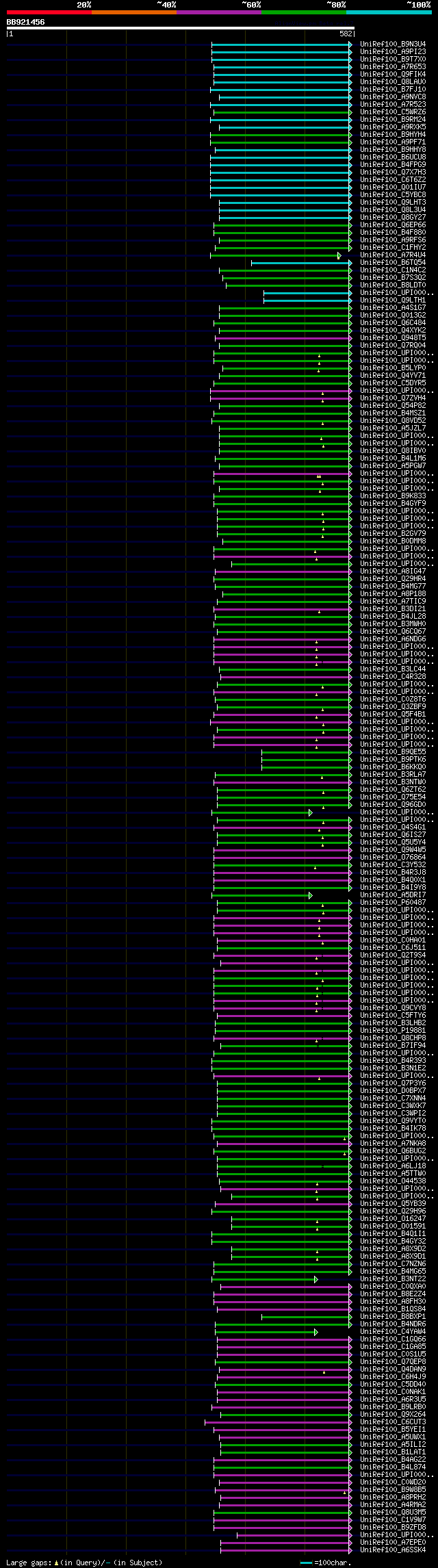Click the cyan alignment bar for UniRef100_B9N3U4
The height and width of the screenshot is (1568, 438).
(x=281, y=44)
